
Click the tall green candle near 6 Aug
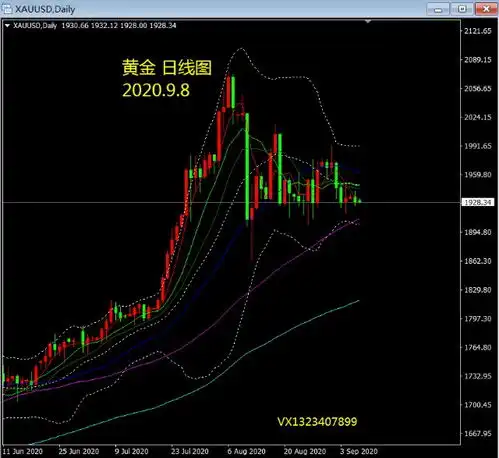tap(247, 166)
